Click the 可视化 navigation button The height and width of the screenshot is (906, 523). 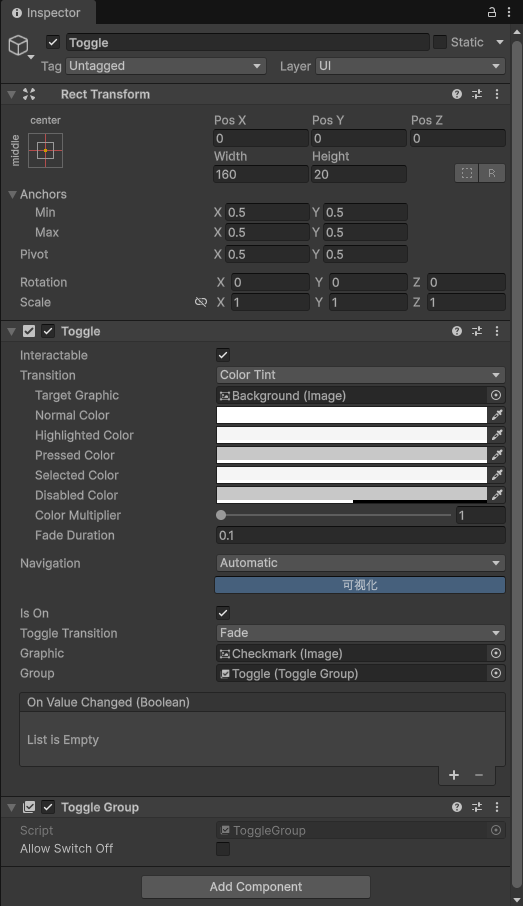click(360, 585)
